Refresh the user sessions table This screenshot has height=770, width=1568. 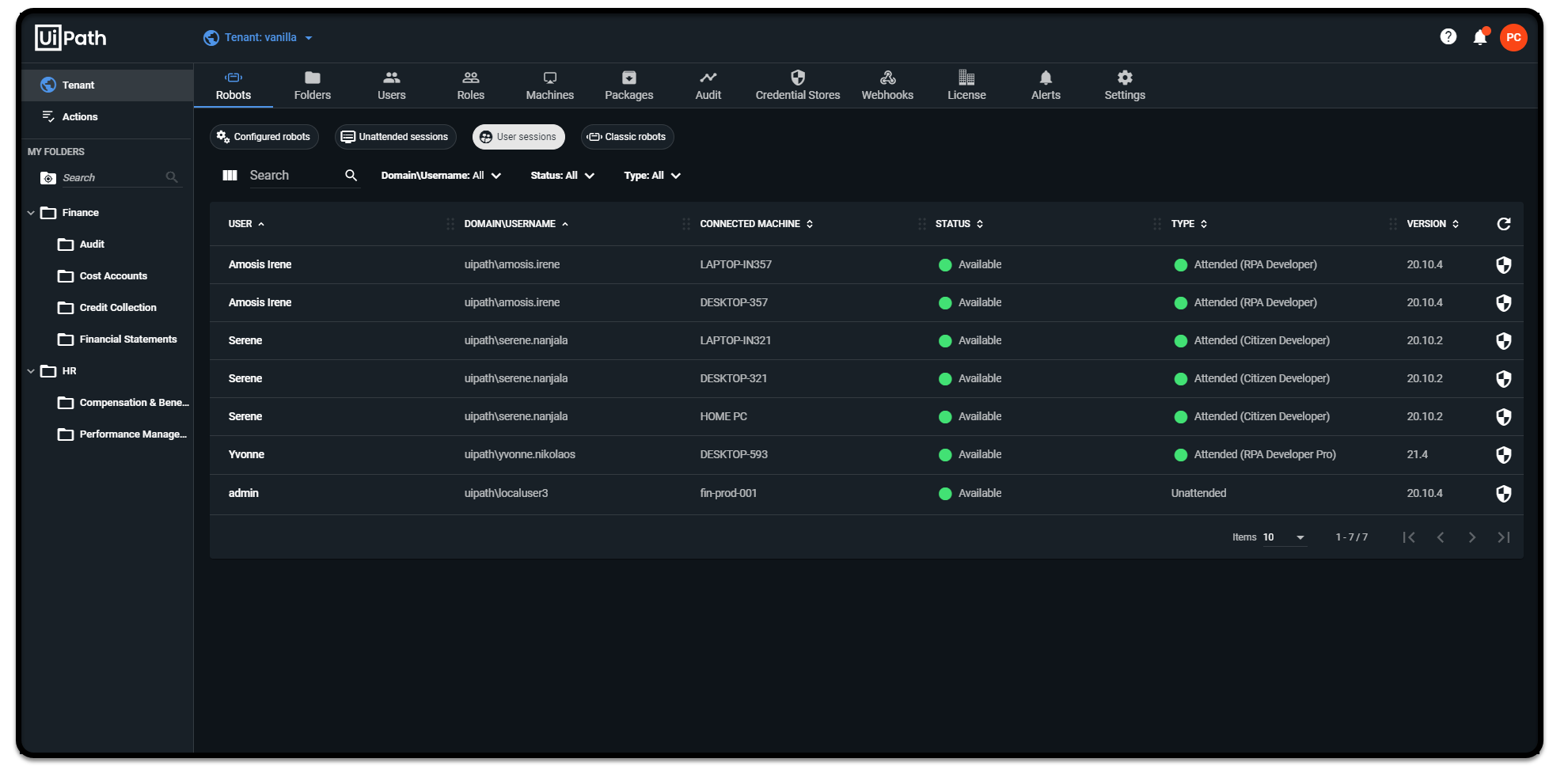[1503, 223]
